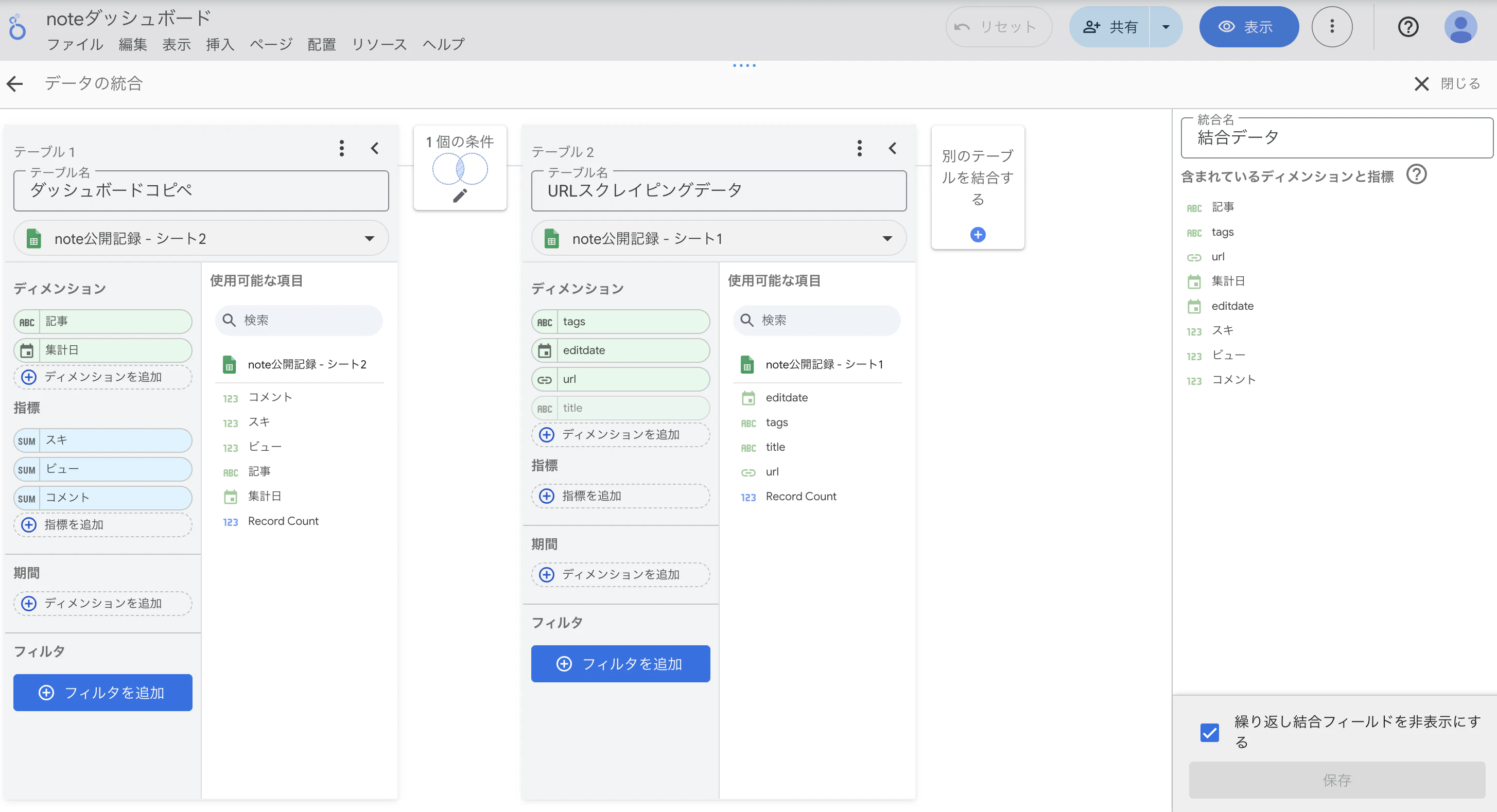Open Table 2 three-dot menu
This screenshot has height=812, width=1497.
(x=860, y=148)
